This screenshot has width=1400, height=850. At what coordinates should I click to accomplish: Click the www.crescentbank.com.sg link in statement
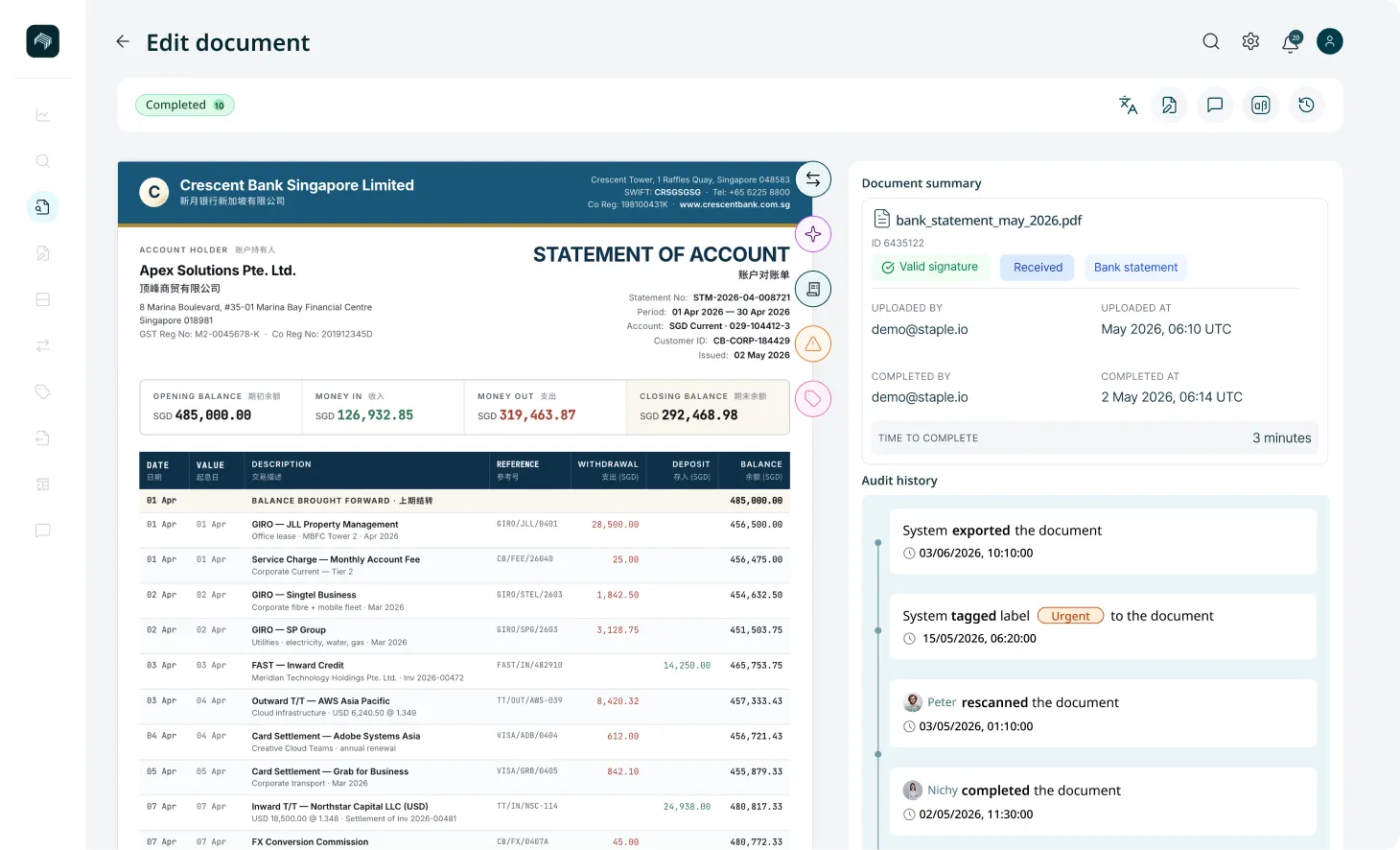coord(735,204)
